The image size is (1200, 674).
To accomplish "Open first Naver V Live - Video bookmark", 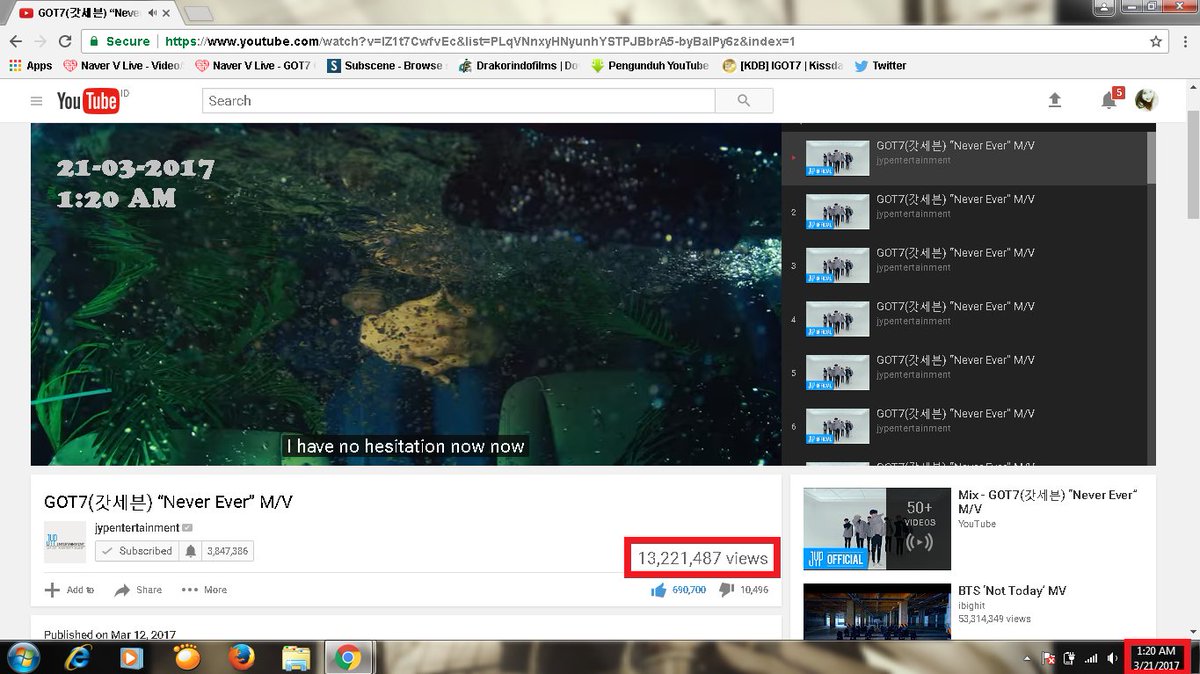I will 122,66.
